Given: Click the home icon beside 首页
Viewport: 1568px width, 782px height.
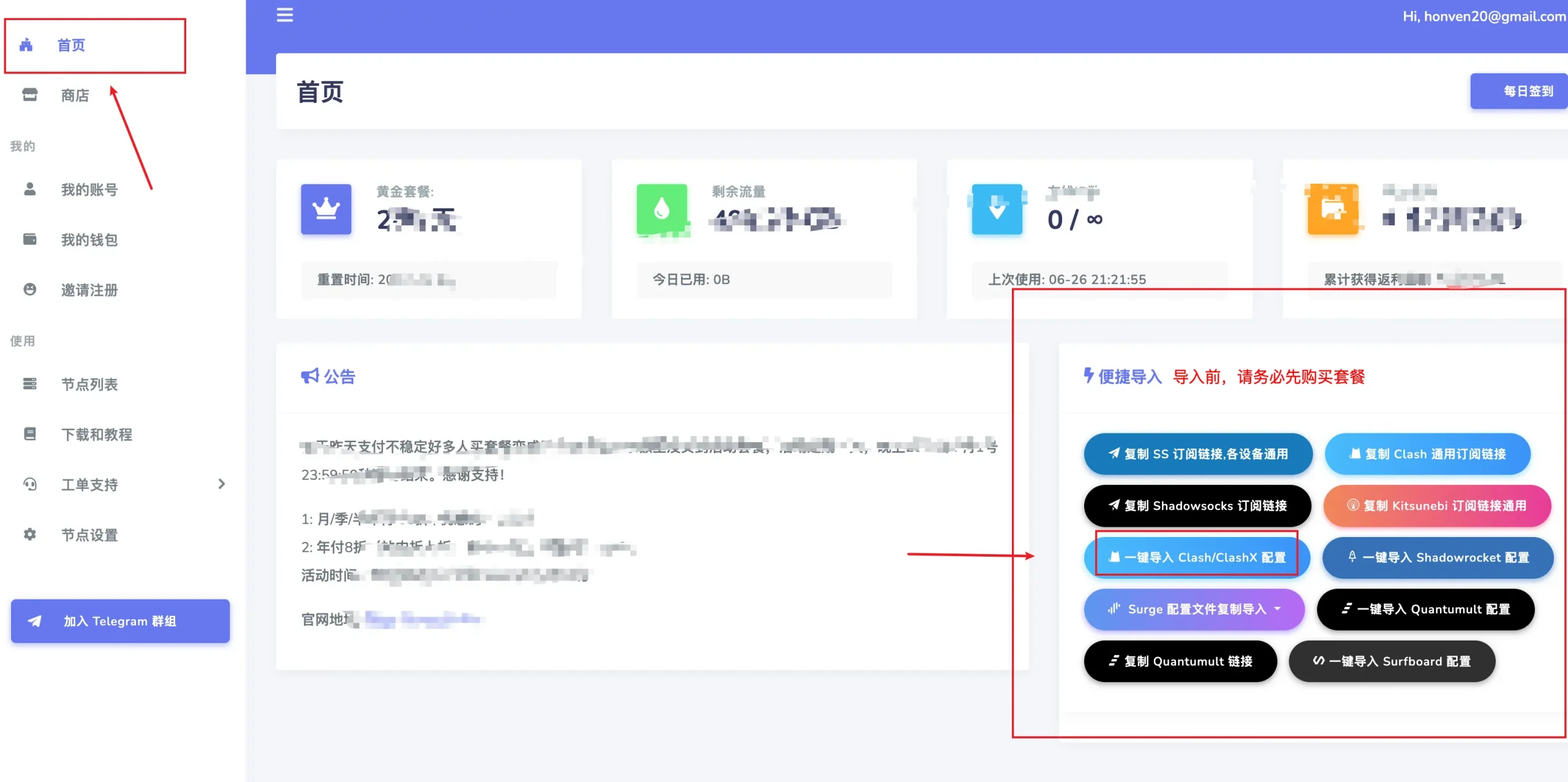Looking at the screenshot, I should click(26, 45).
